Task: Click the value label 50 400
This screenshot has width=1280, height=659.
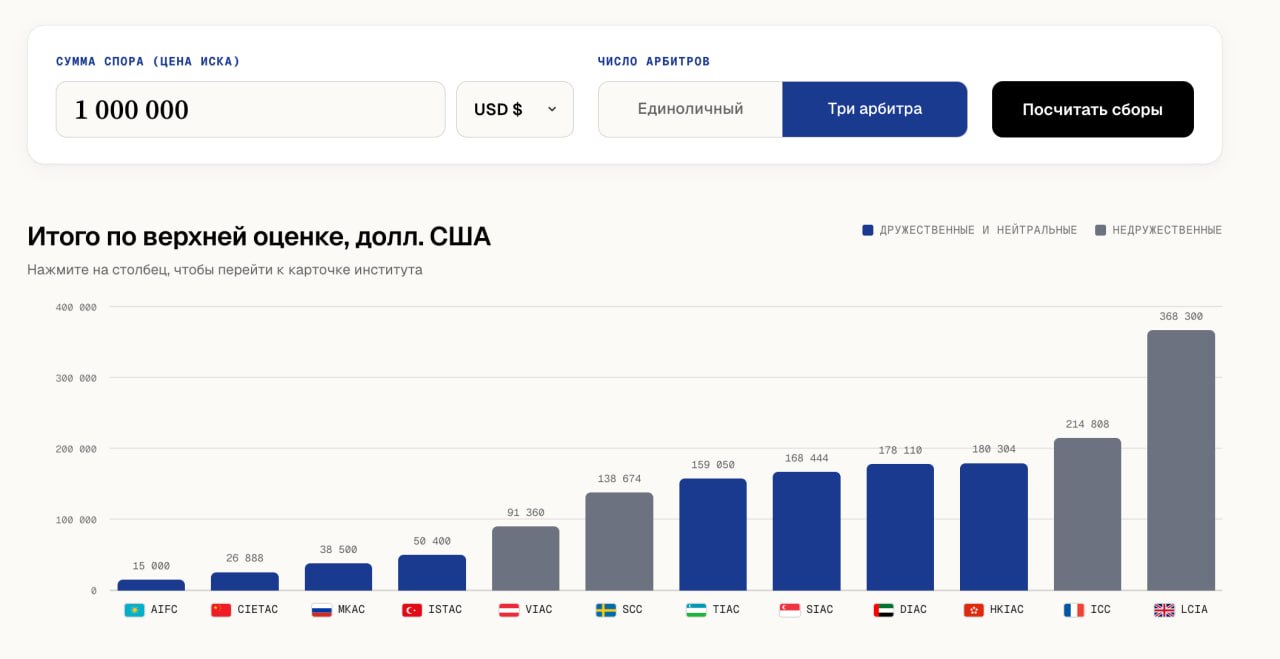Action: (432, 541)
